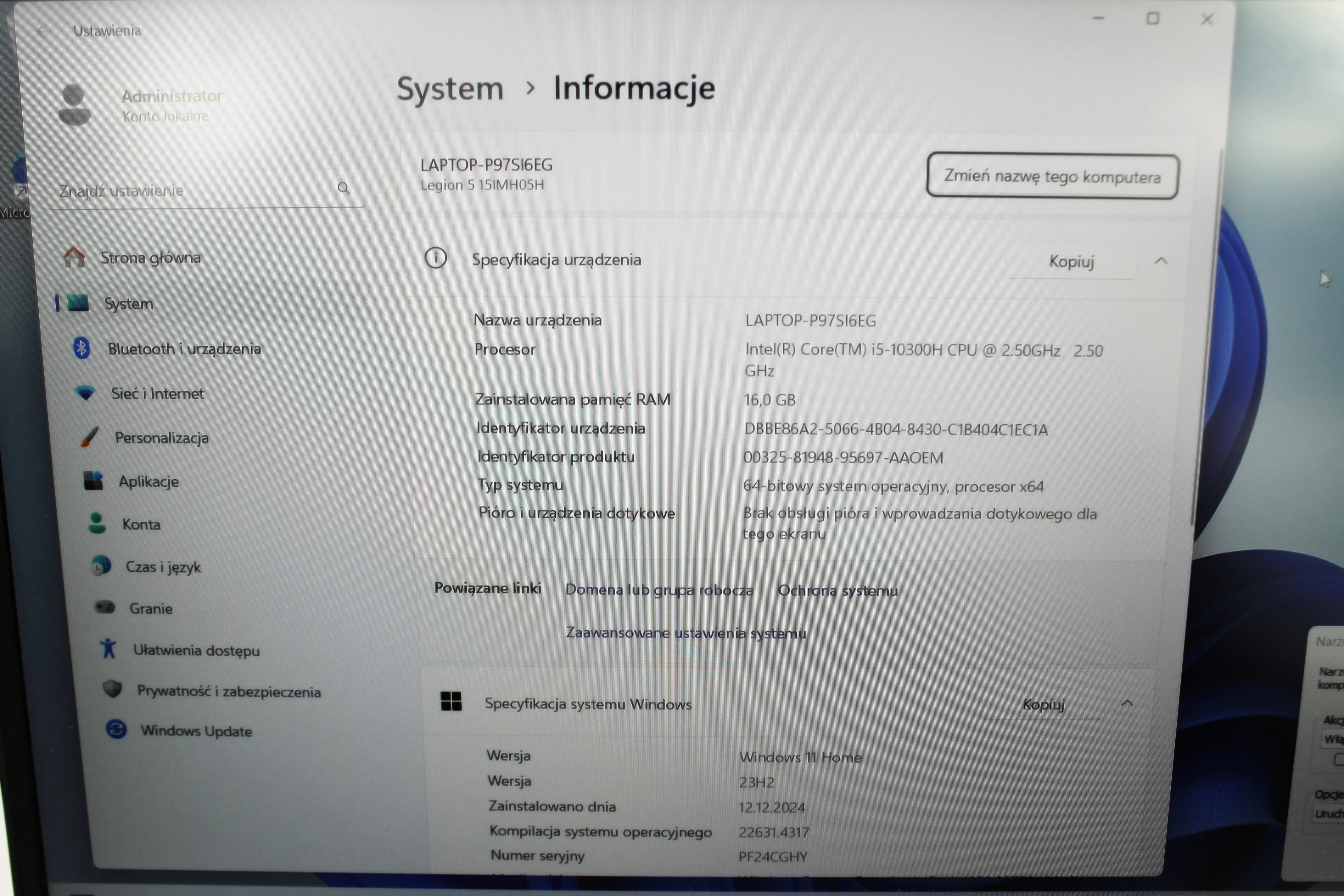Select installation date 12.12.2024

coord(771,807)
